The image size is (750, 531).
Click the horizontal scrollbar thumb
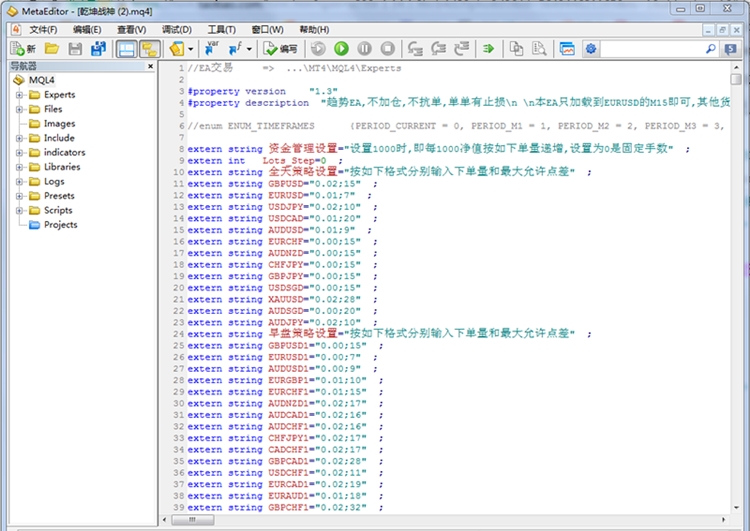click(193, 519)
